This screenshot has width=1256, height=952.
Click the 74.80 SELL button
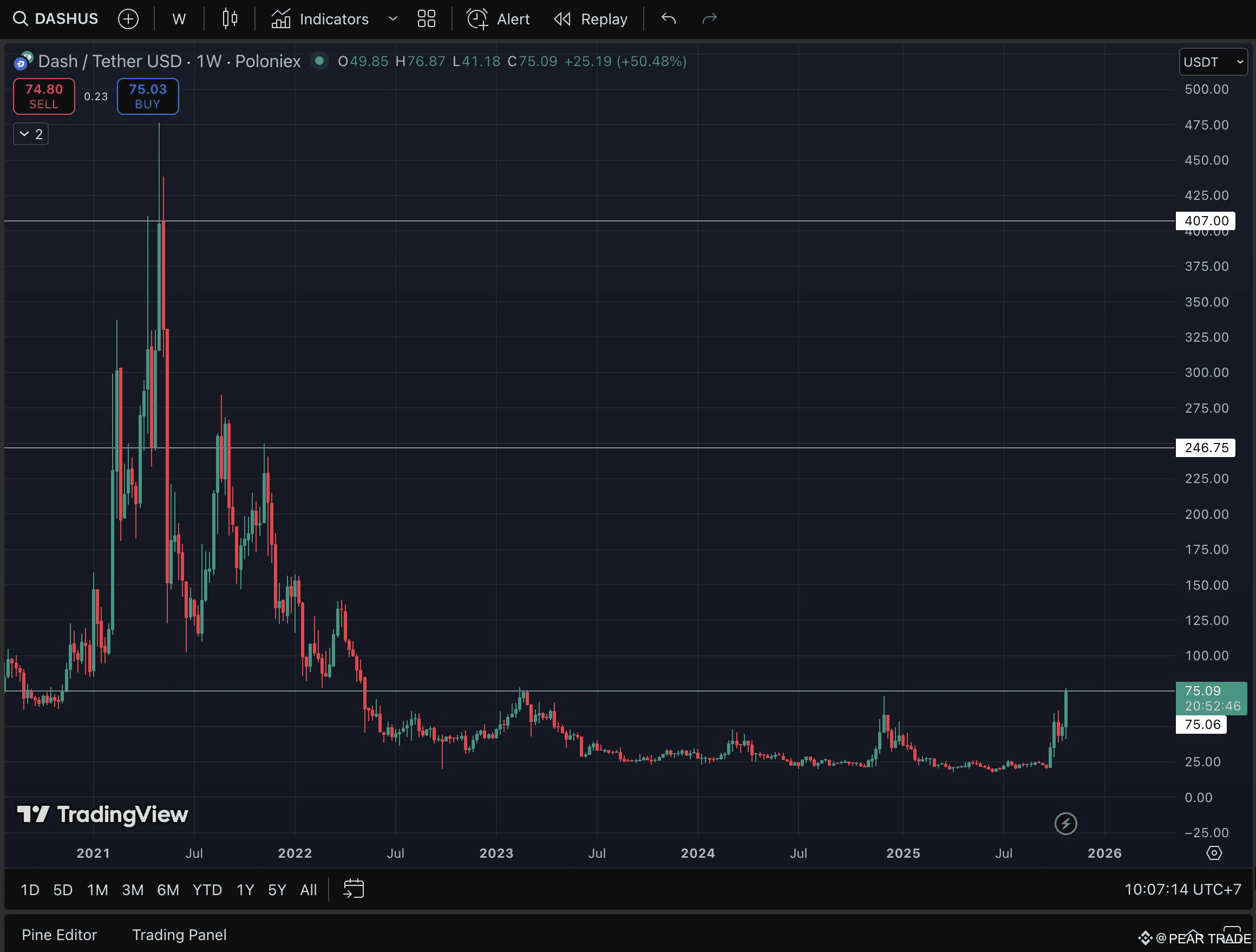click(x=43, y=96)
